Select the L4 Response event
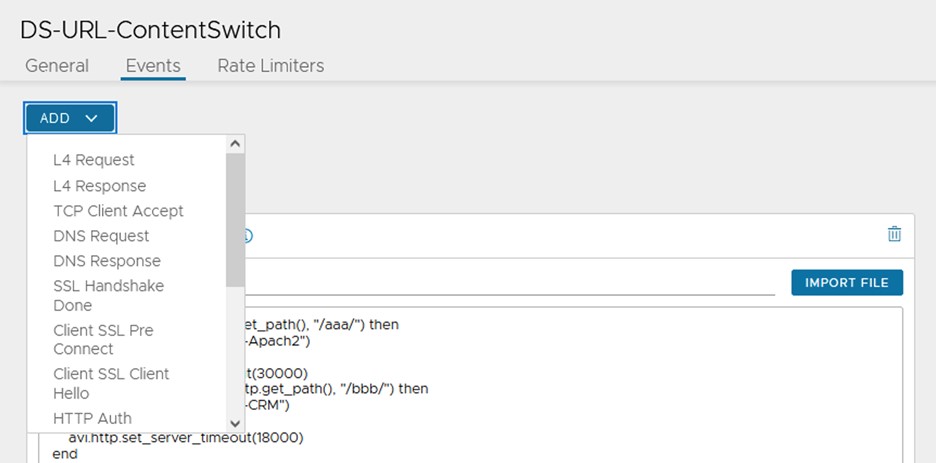 pyautogui.click(x=100, y=186)
